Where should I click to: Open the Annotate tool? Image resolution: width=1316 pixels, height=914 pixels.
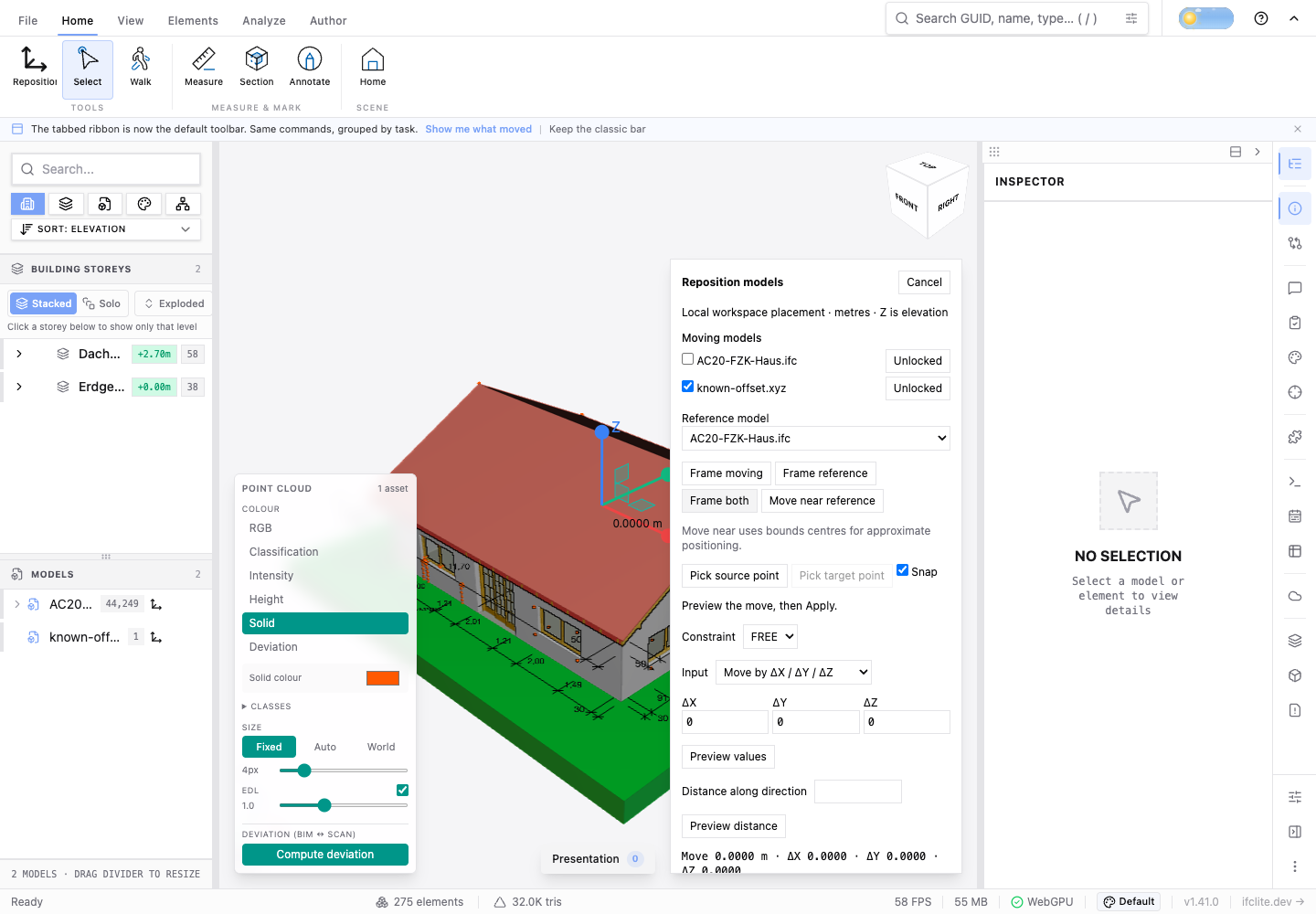tap(310, 68)
